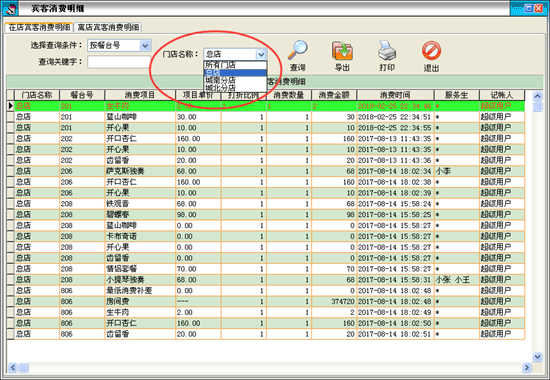
Task: Click the 服务生 column header
Action: coord(456,95)
